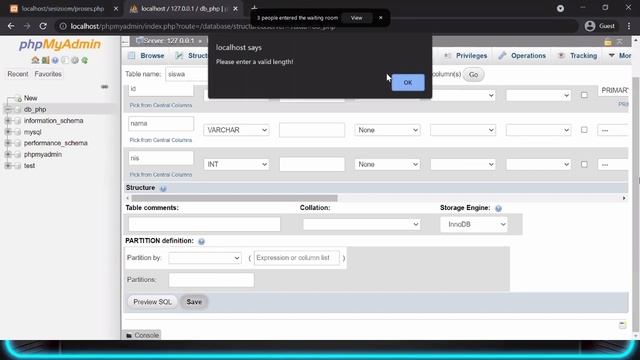Click the browser forward arrow
Viewport: 640px width, 360px height.
point(27,26)
